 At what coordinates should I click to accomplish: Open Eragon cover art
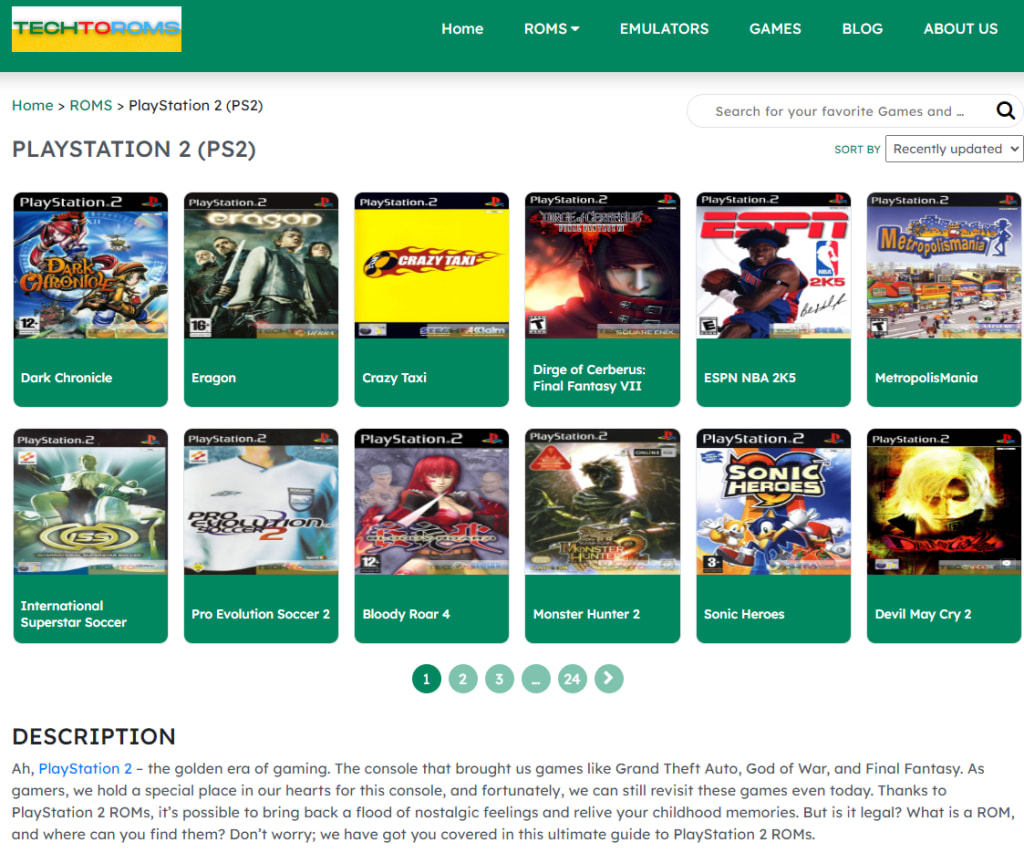pos(261,266)
